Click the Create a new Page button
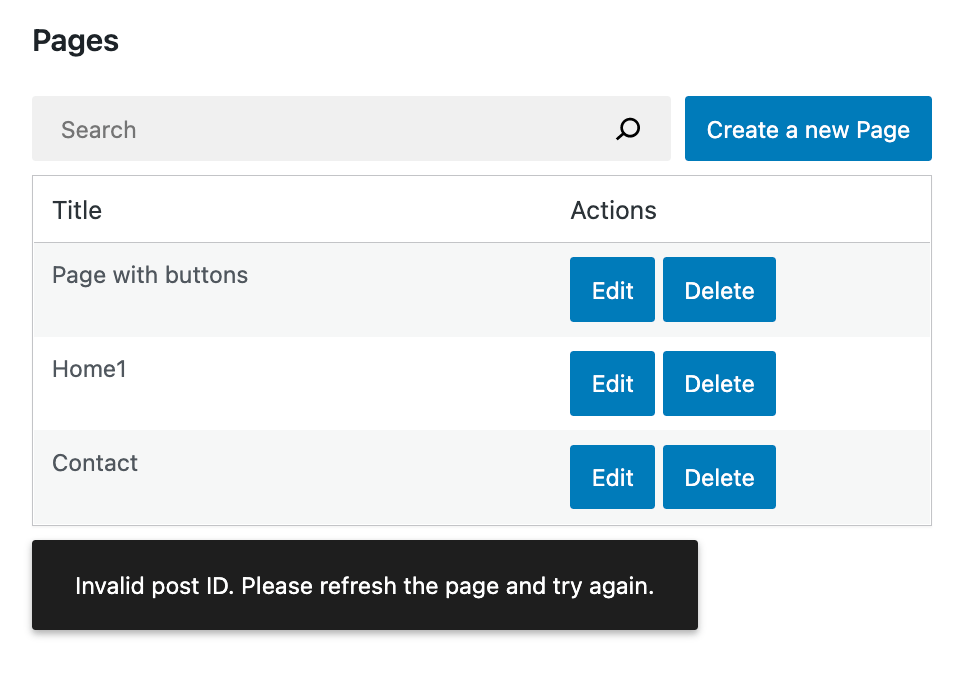This screenshot has width=966, height=682. 808,129
